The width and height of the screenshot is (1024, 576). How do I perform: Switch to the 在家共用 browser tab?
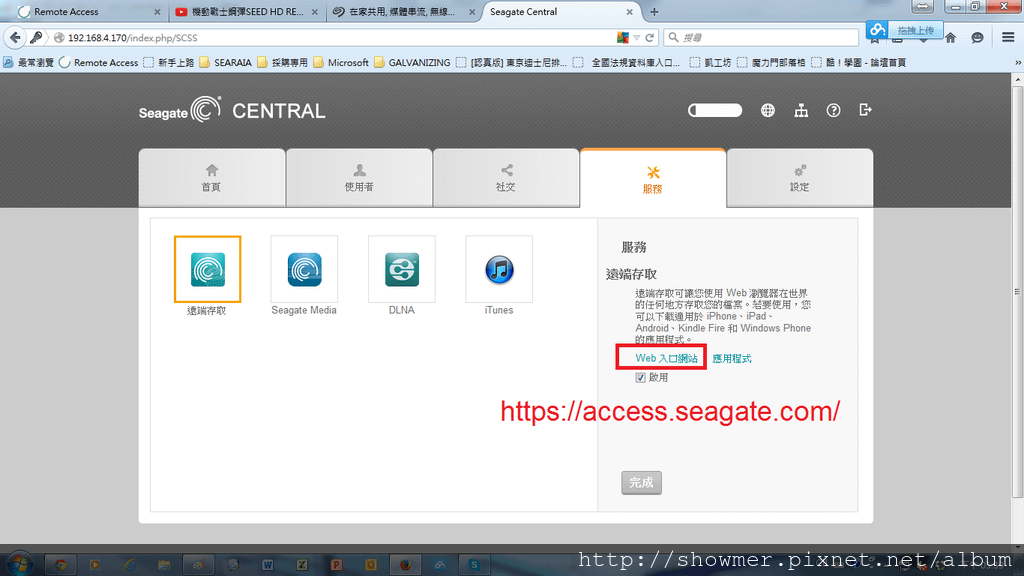coord(402,12)
